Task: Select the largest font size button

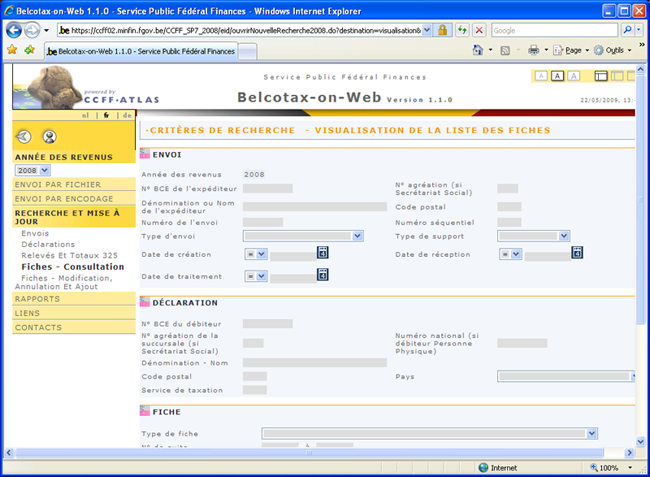Action: 575,76
